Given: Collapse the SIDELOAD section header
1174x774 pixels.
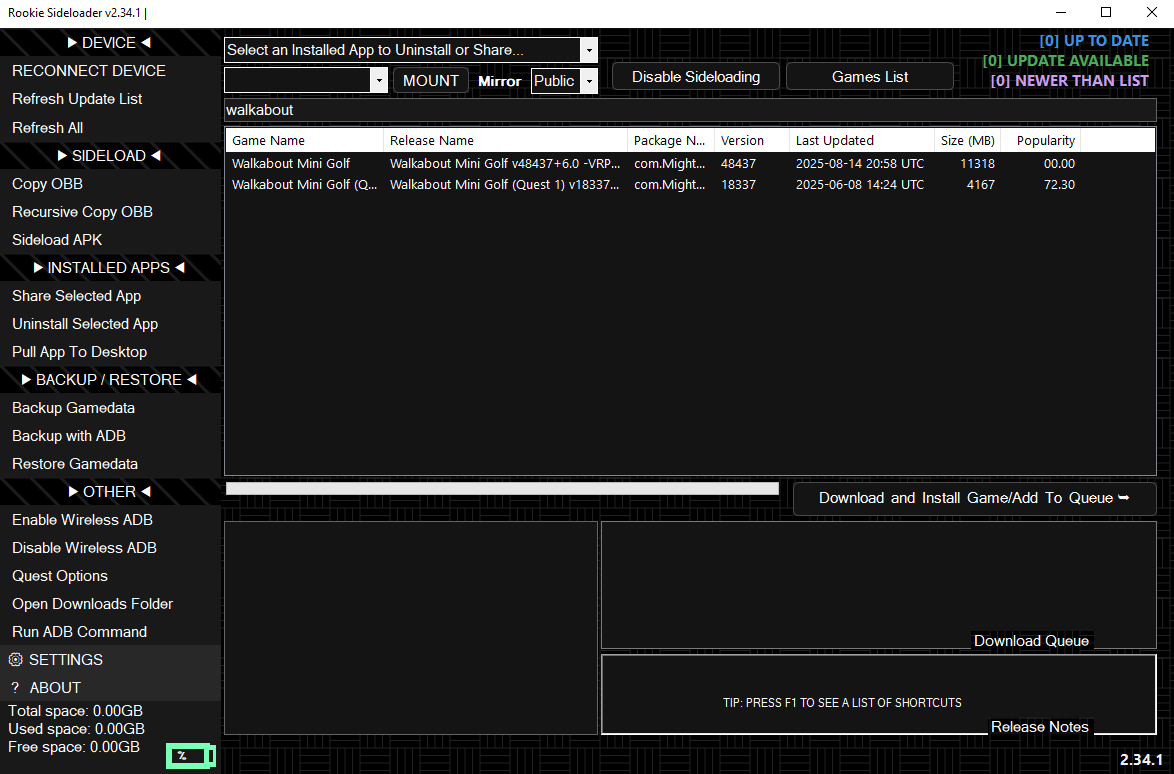Looking at the screenshot, I should point(110,155).
